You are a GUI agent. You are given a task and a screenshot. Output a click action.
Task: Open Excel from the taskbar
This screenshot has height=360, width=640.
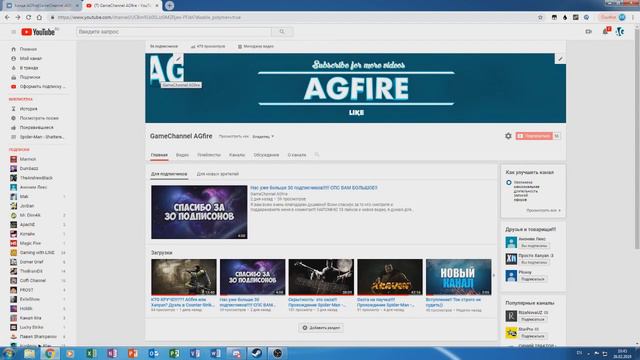coord(91,353)
